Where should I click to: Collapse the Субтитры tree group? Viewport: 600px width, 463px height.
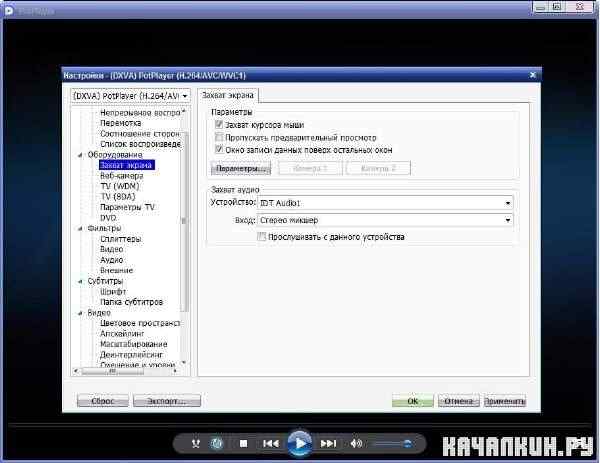point(80,281)
